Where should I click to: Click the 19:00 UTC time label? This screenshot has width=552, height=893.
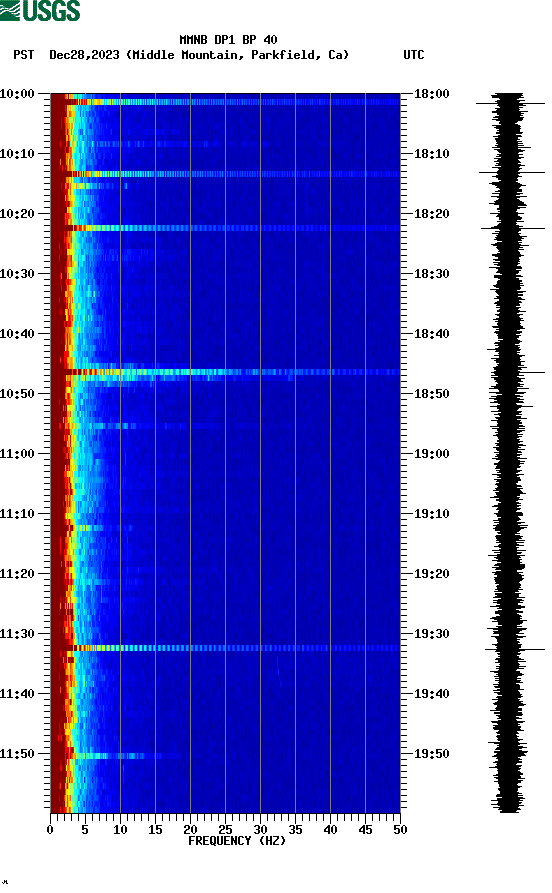point(431,454)
